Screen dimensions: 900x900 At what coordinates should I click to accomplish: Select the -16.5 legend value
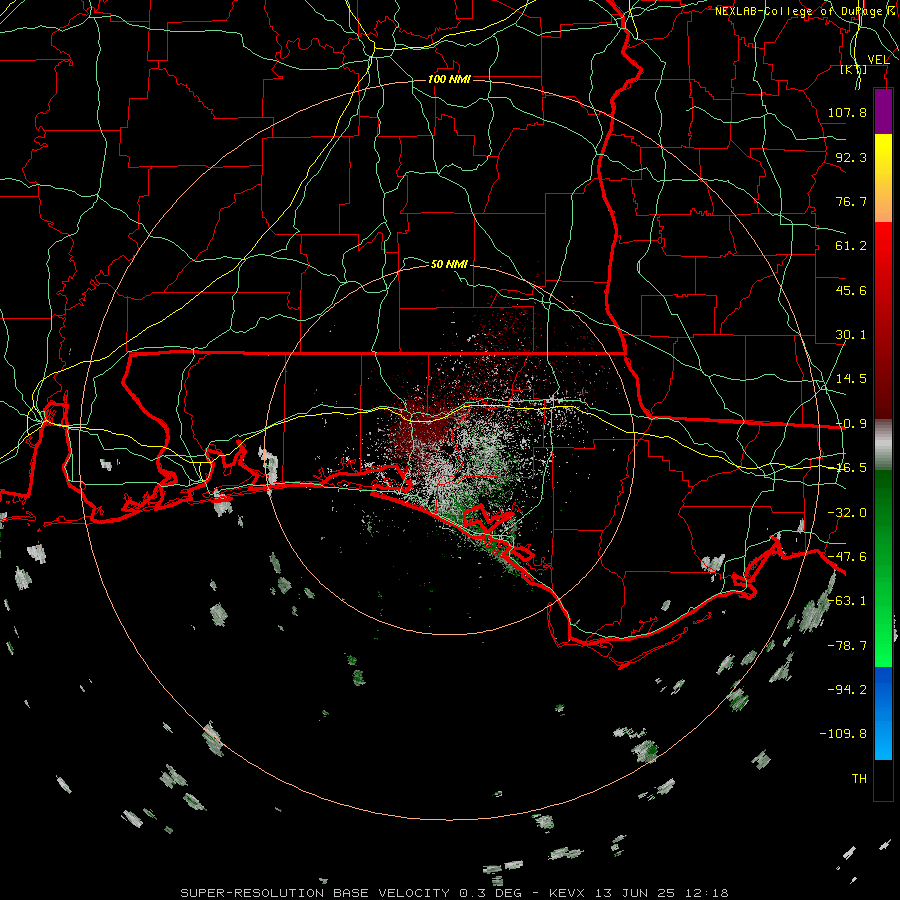pos(851,468)
